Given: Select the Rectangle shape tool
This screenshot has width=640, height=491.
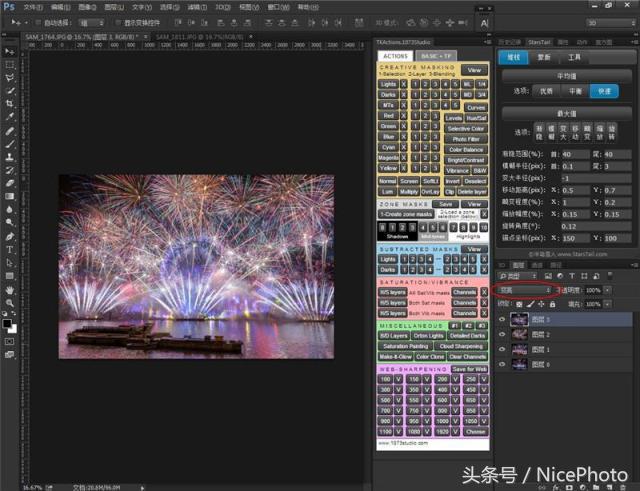Looking at the screenshot, I should pos(9,276).
